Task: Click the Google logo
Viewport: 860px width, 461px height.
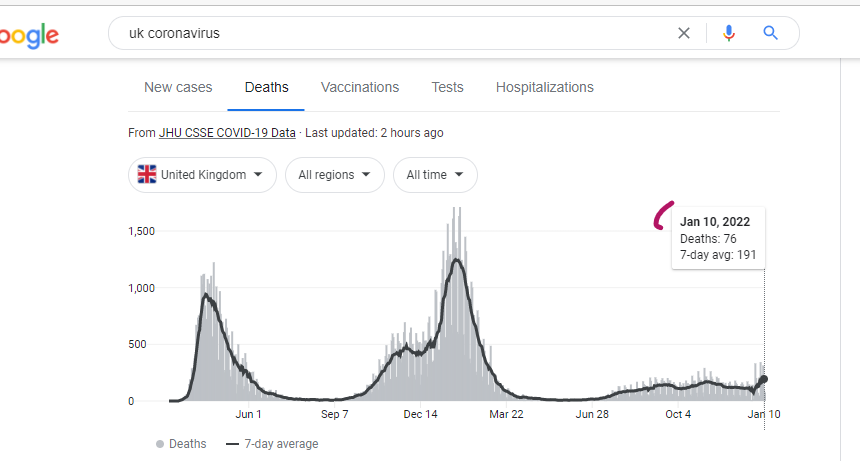Action: coord(28,35)
